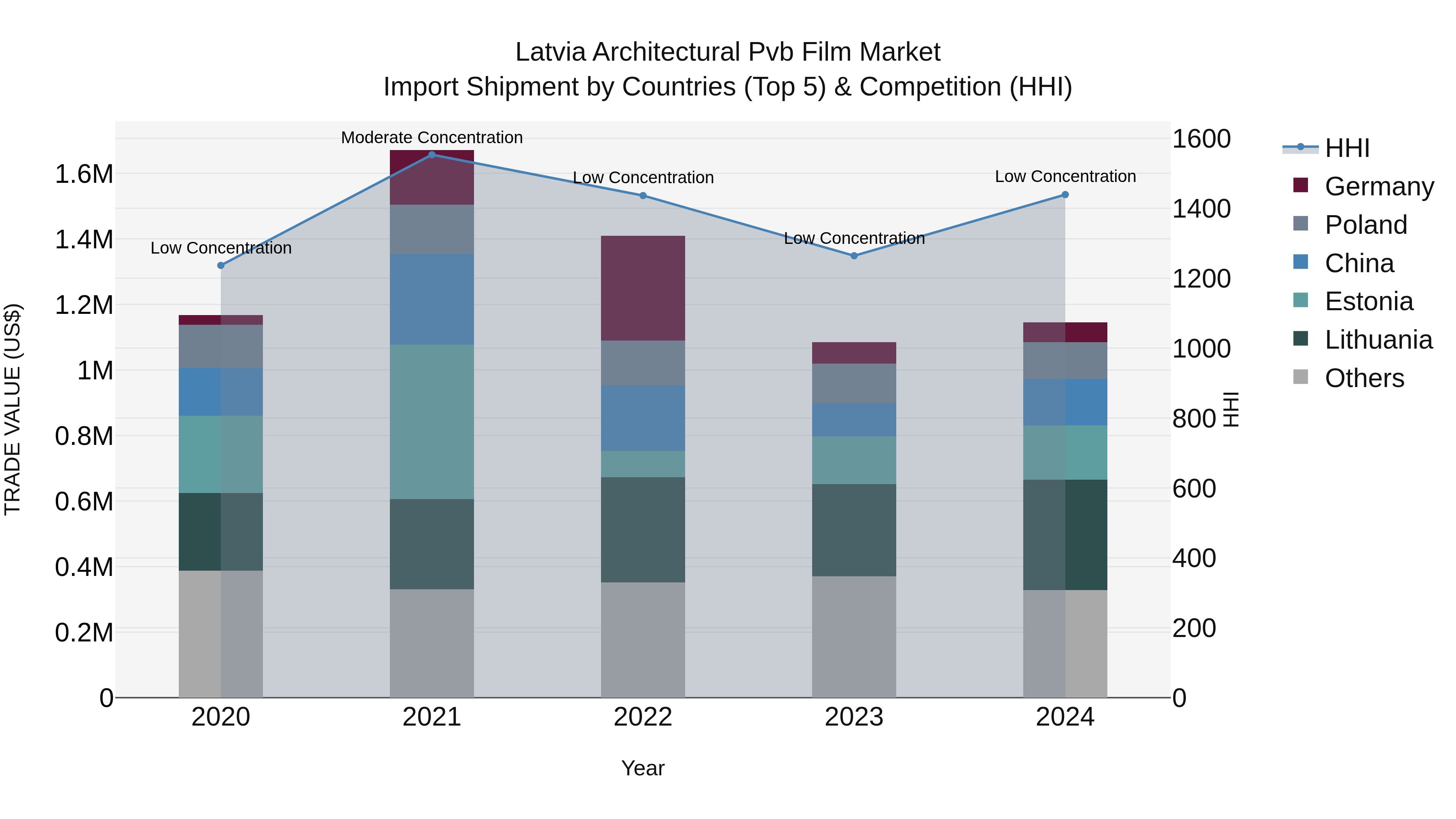
Task: Click the 2022 Others bar segment
Action: click(643, 640)
